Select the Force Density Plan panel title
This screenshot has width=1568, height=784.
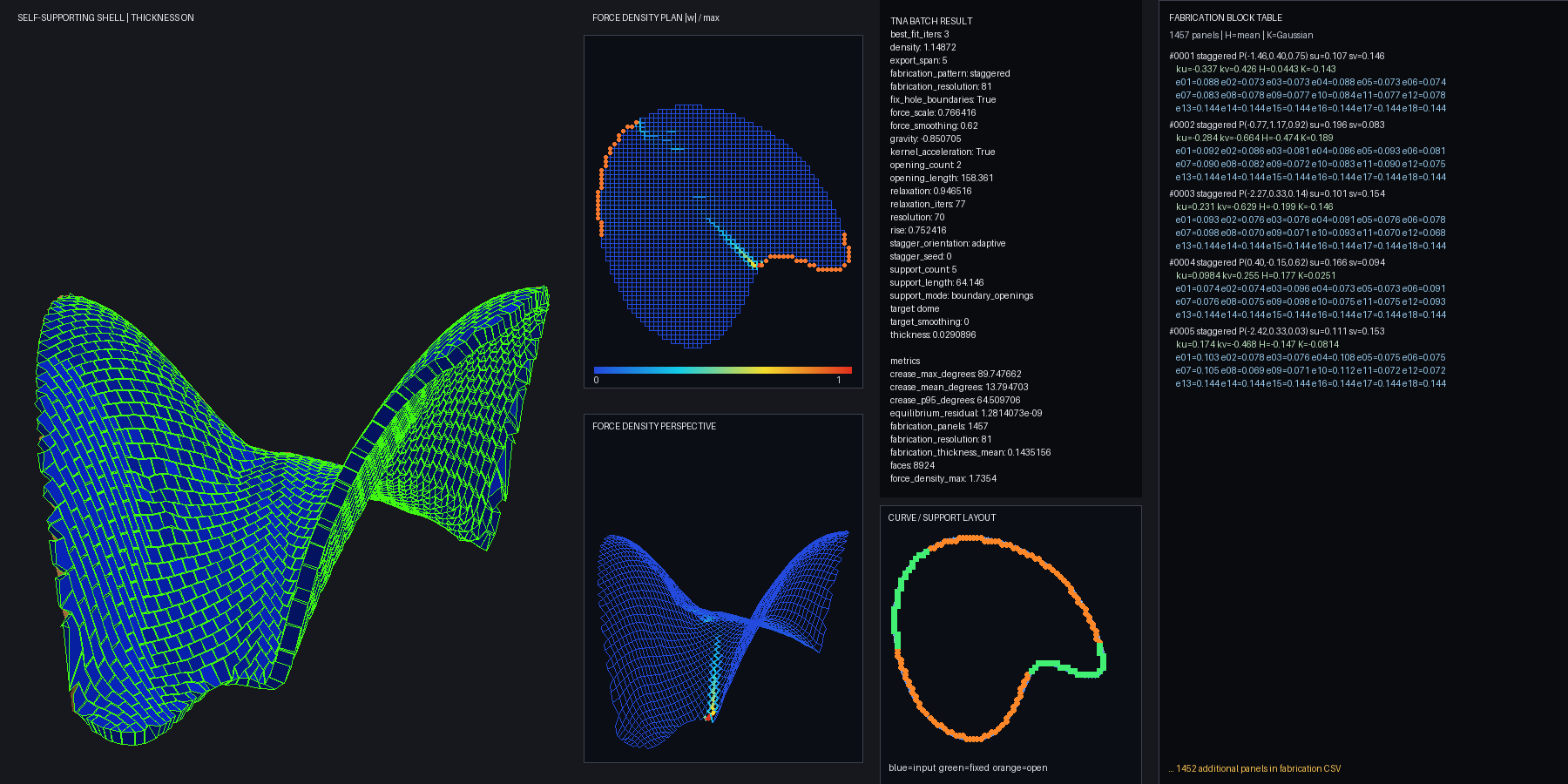(656, 17)
